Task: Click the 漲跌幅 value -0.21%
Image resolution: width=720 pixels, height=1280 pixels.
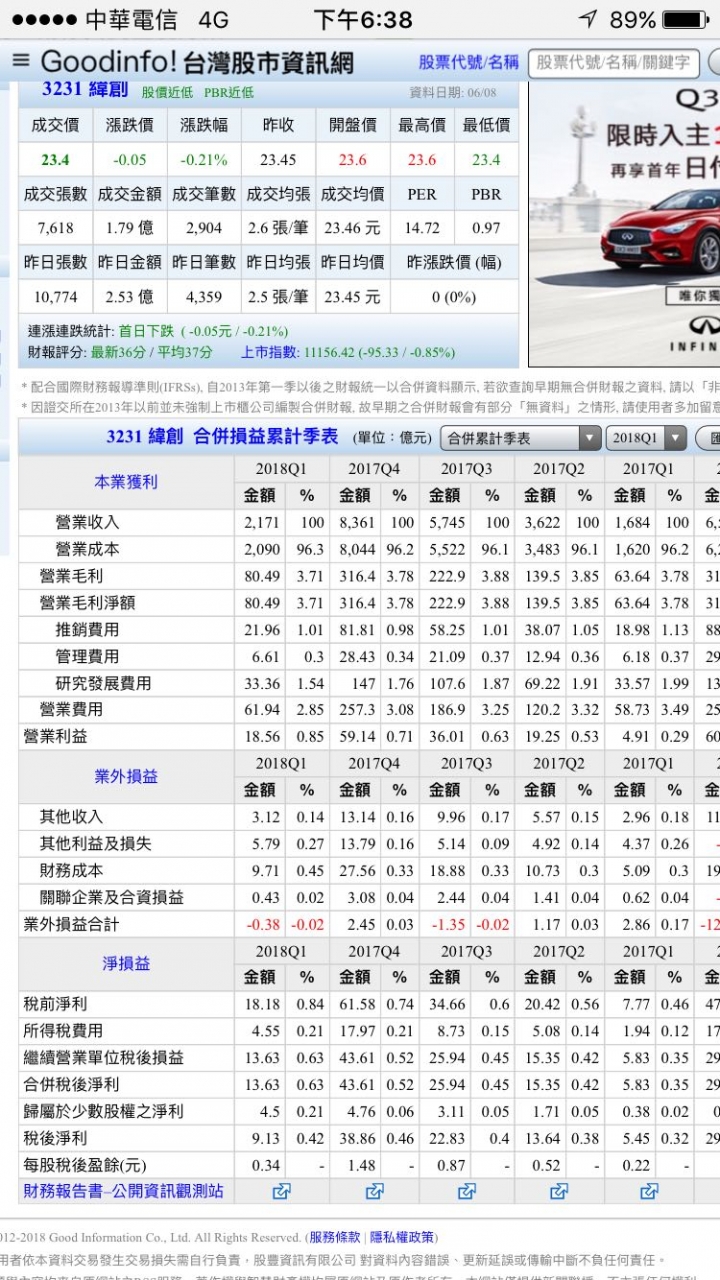Action: 204,160
